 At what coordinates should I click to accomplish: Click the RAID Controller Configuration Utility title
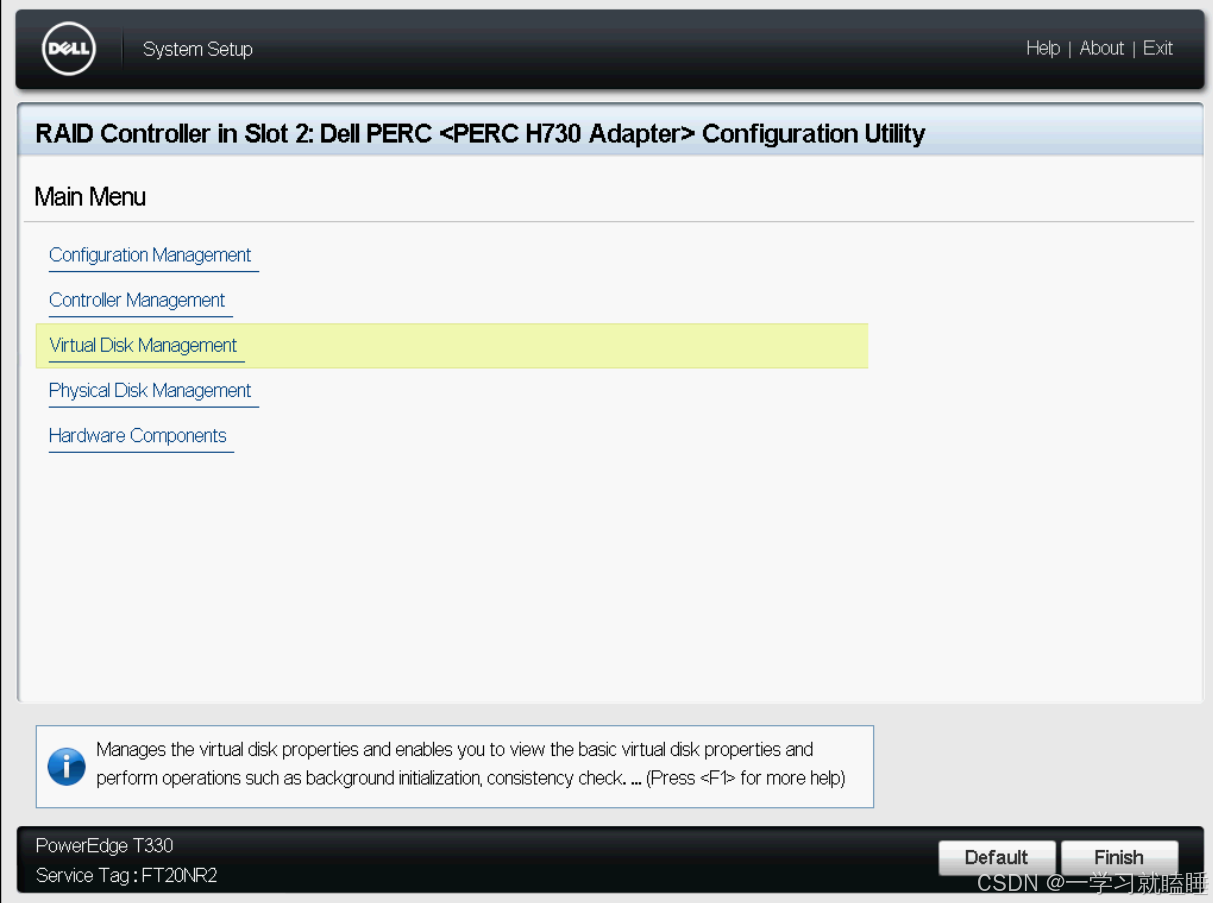pyautogui.click(x=480, y=134)
